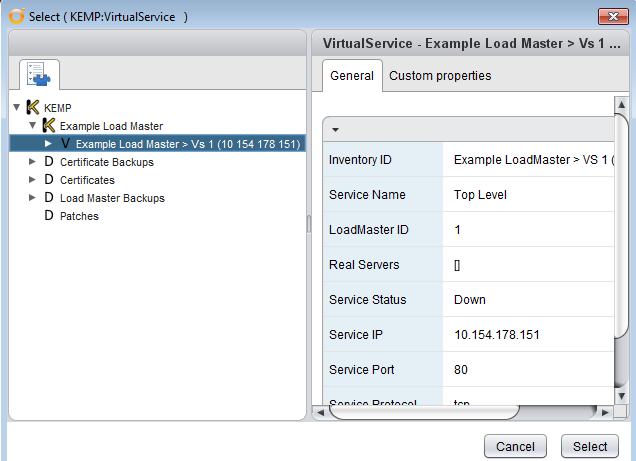Click the vertical scrollbar up arrow

pyautogui.click(x=621, y=105)
